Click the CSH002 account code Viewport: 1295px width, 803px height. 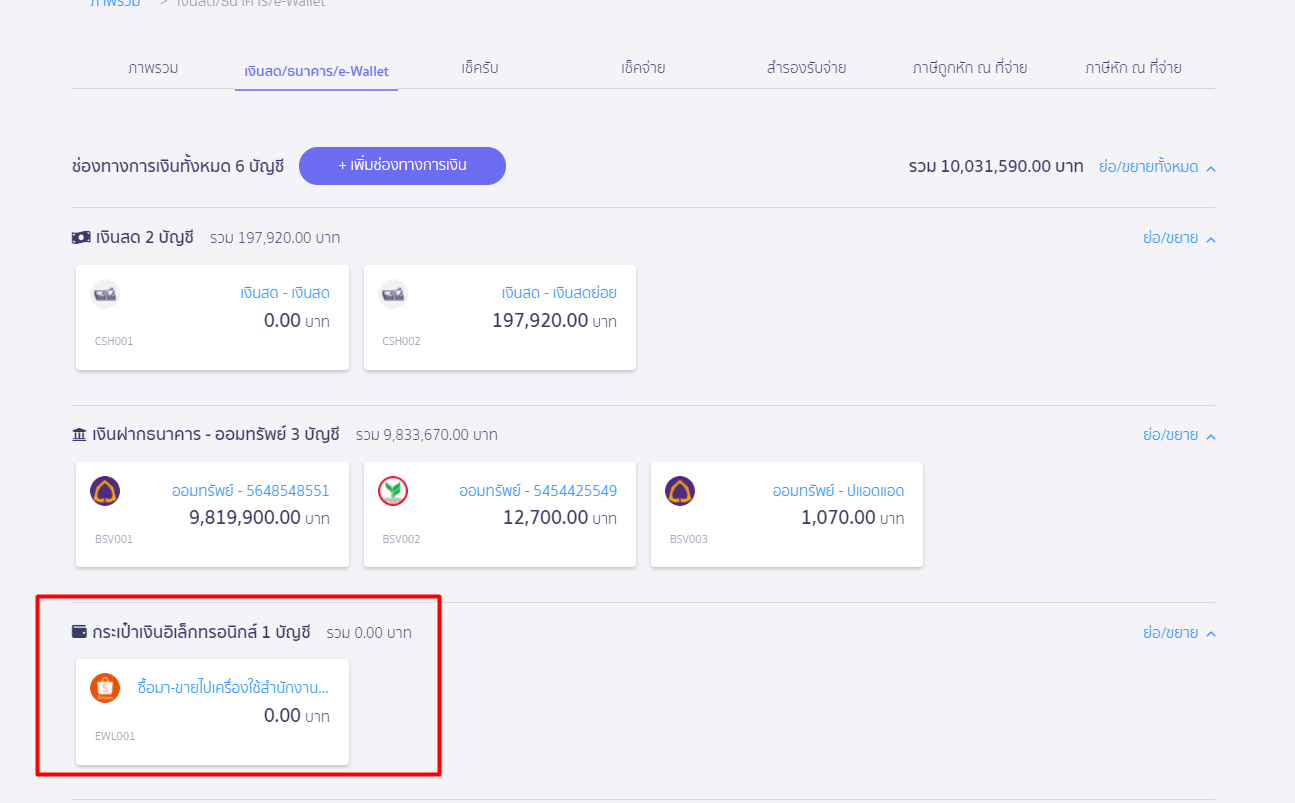point(401,341)
